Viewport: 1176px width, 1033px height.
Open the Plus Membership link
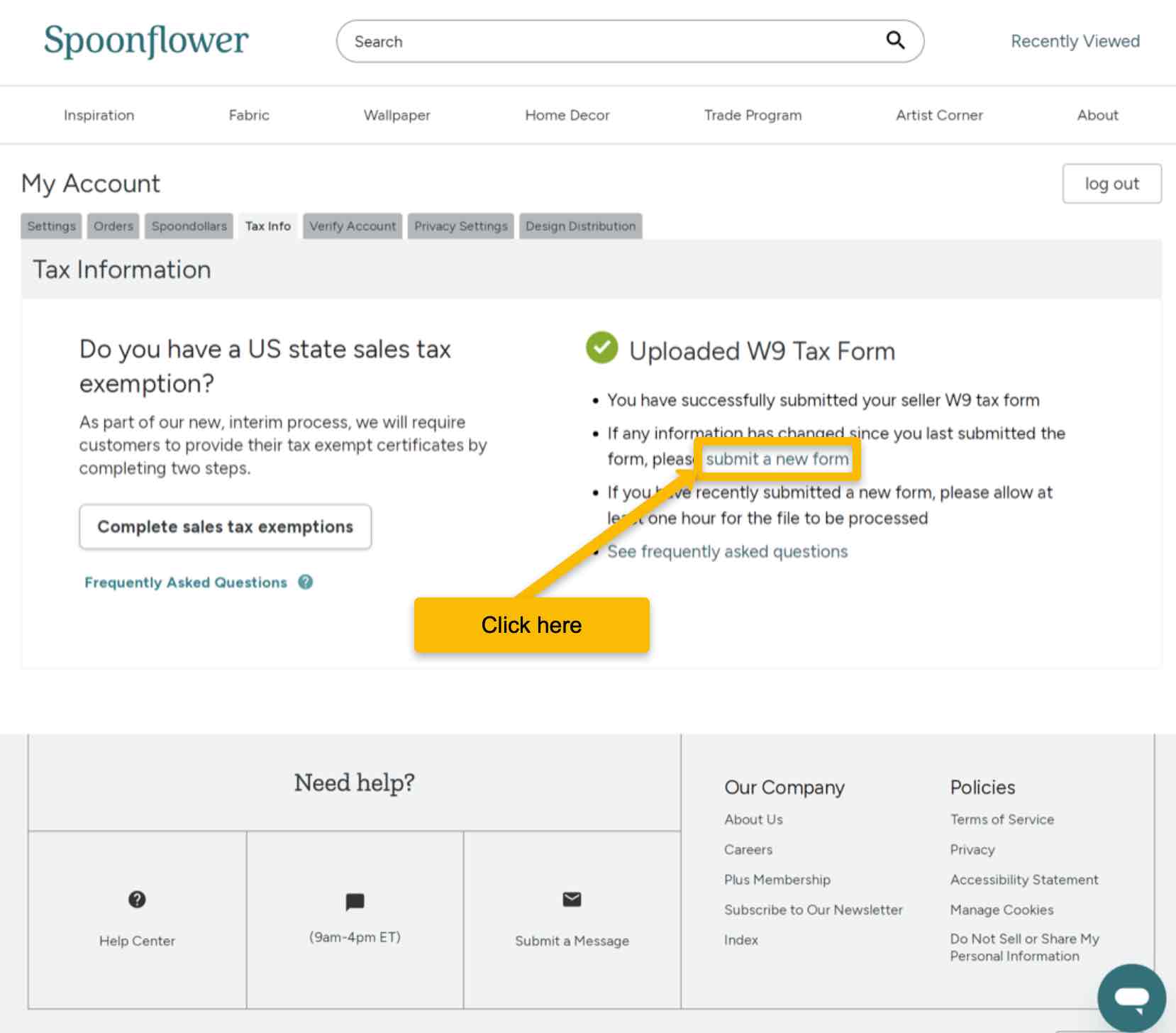(x=777, y=880)
